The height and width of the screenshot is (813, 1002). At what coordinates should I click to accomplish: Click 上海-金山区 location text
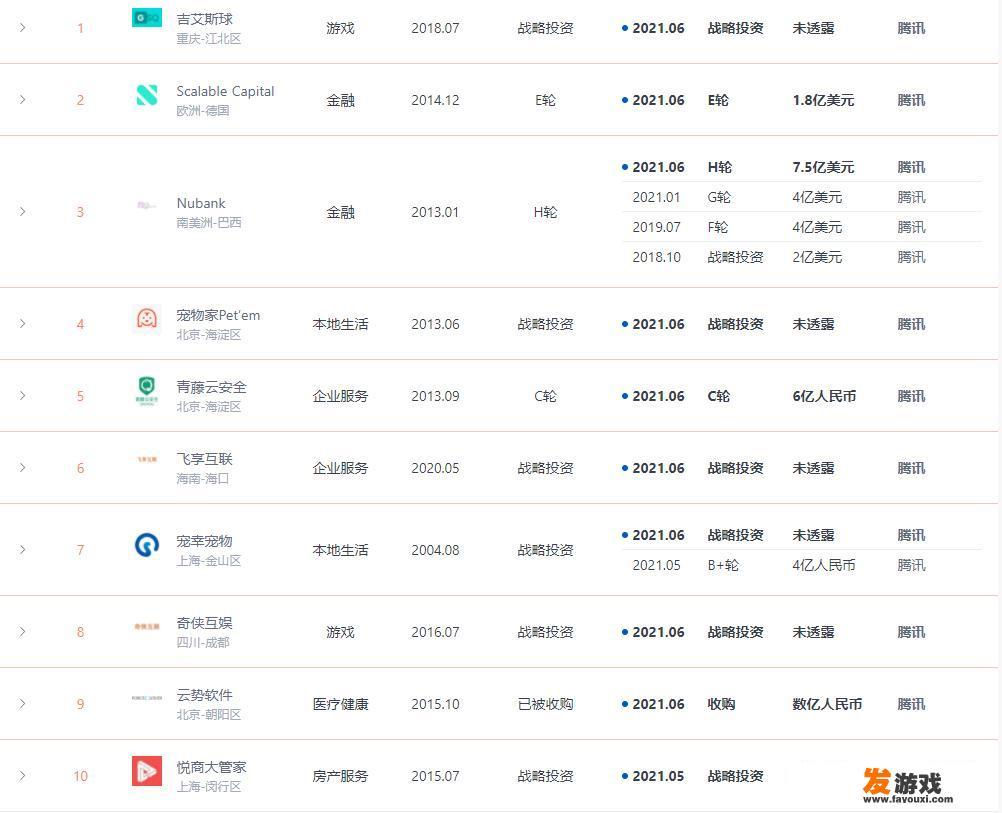click(208, 561)
